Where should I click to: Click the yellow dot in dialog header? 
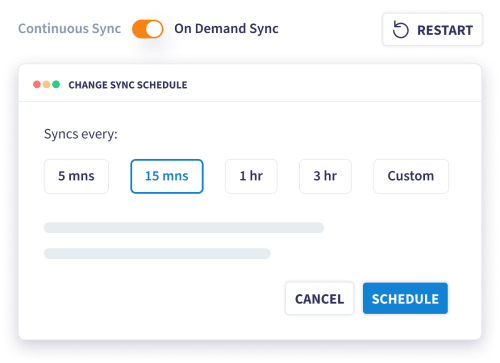click(47, 85)
